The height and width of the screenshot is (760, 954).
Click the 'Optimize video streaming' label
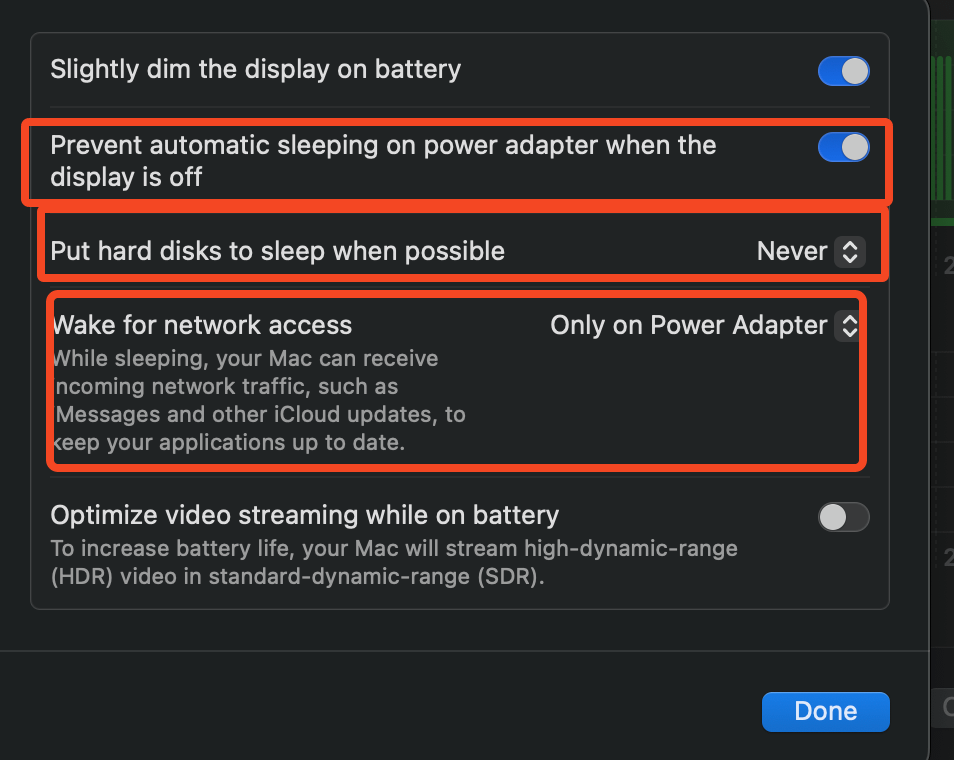point(304,515)
